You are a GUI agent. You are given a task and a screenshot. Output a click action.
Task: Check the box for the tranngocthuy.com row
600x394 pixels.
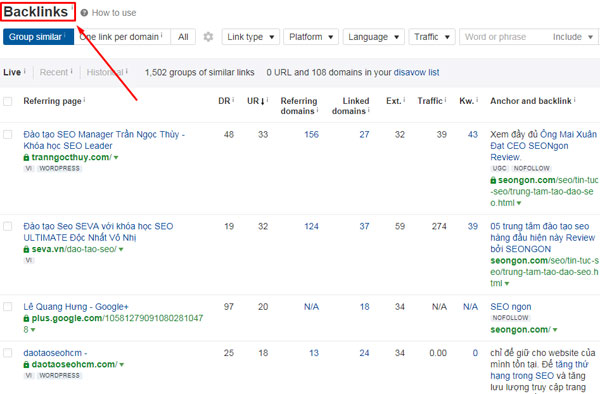click(x=8, y=134)
